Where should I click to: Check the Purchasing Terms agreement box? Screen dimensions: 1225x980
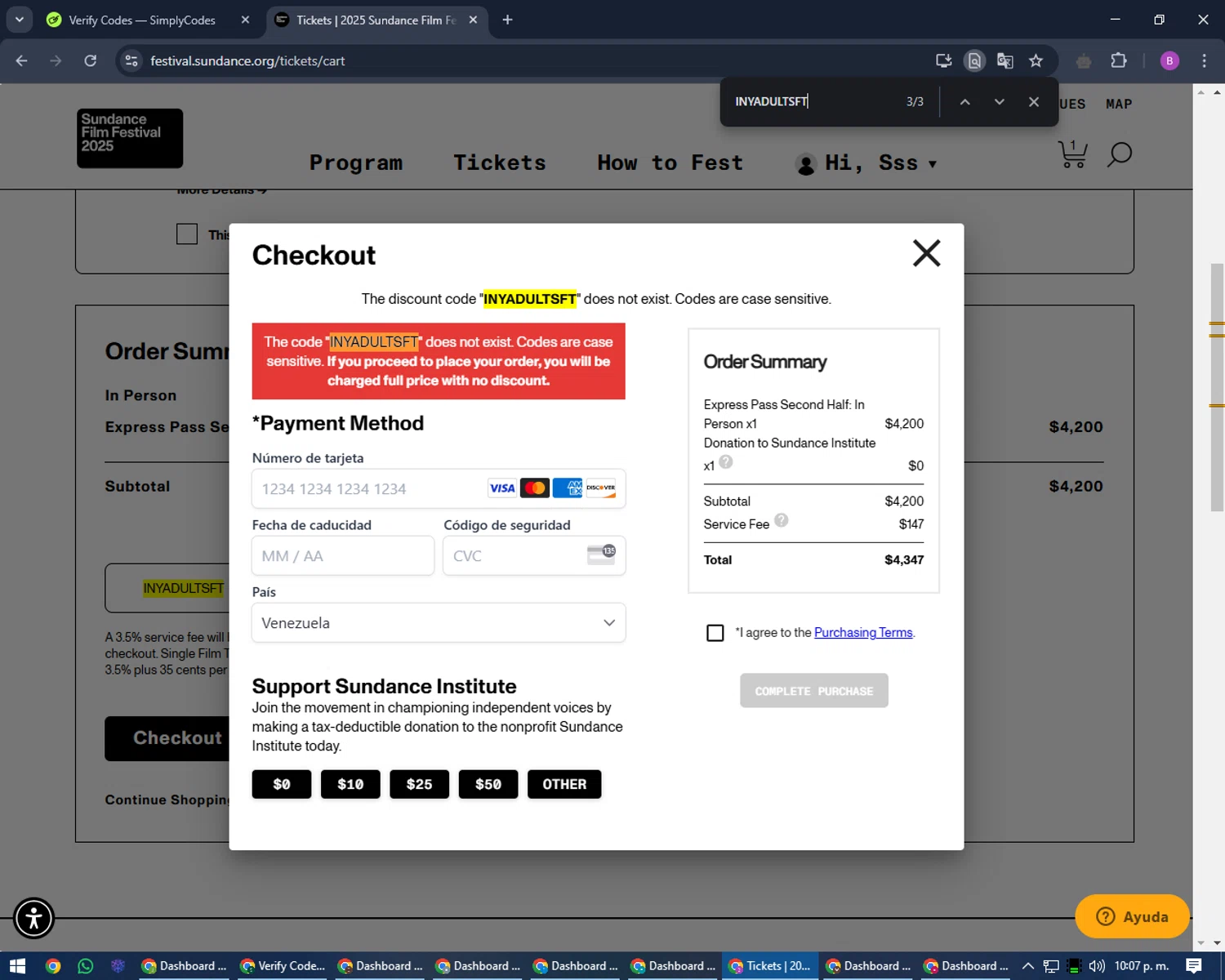point(715,633)
